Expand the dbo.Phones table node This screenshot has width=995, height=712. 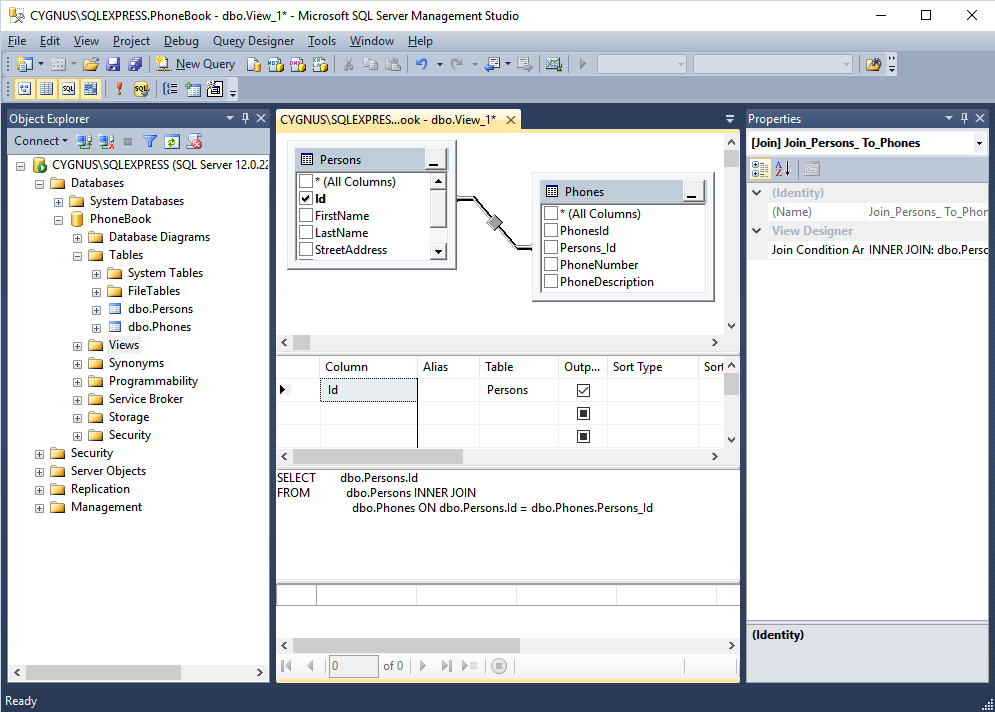[x=96, y=327]
